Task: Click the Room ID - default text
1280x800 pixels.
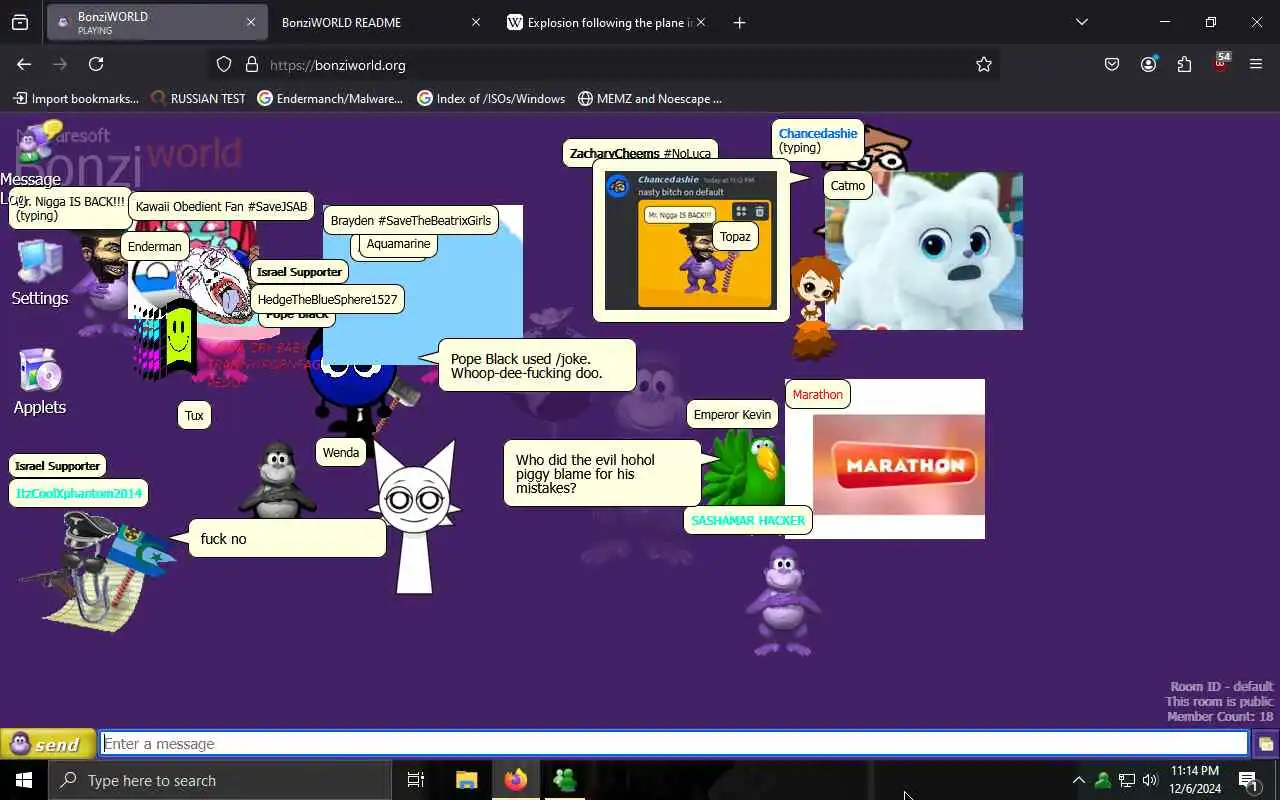Action: point(1222,687)
